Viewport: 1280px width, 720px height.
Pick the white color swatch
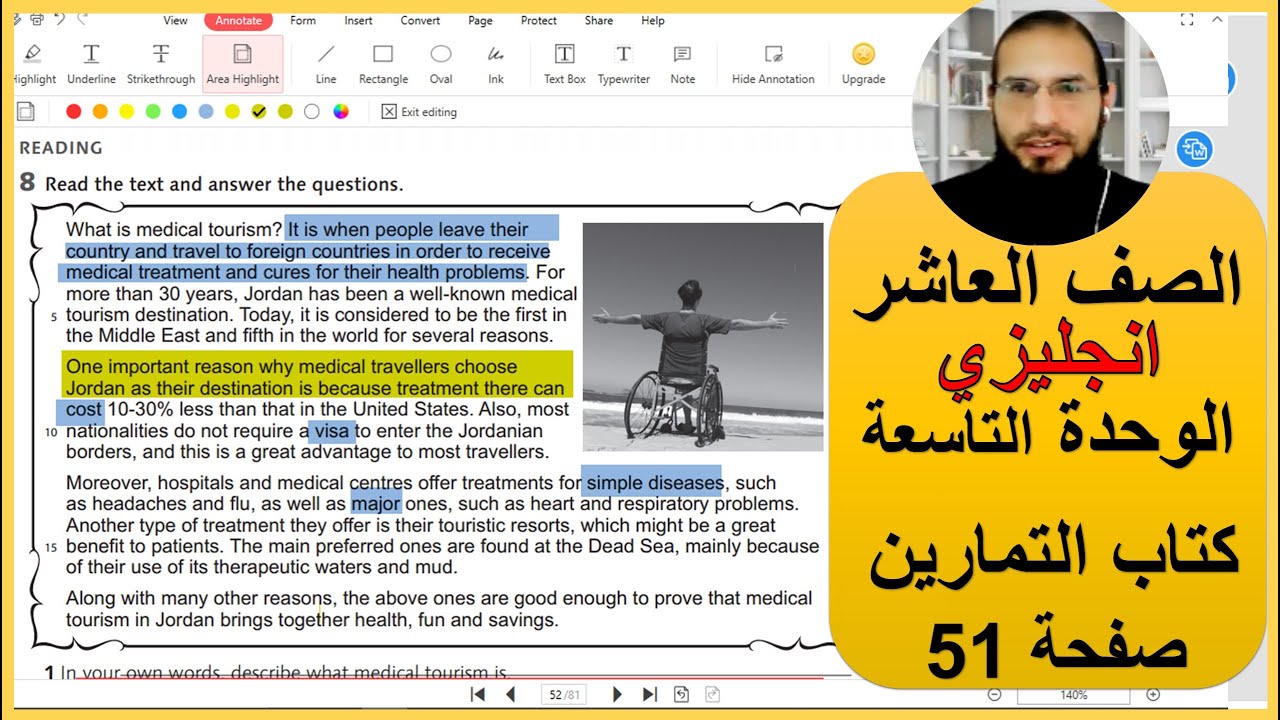coord(312,112)
